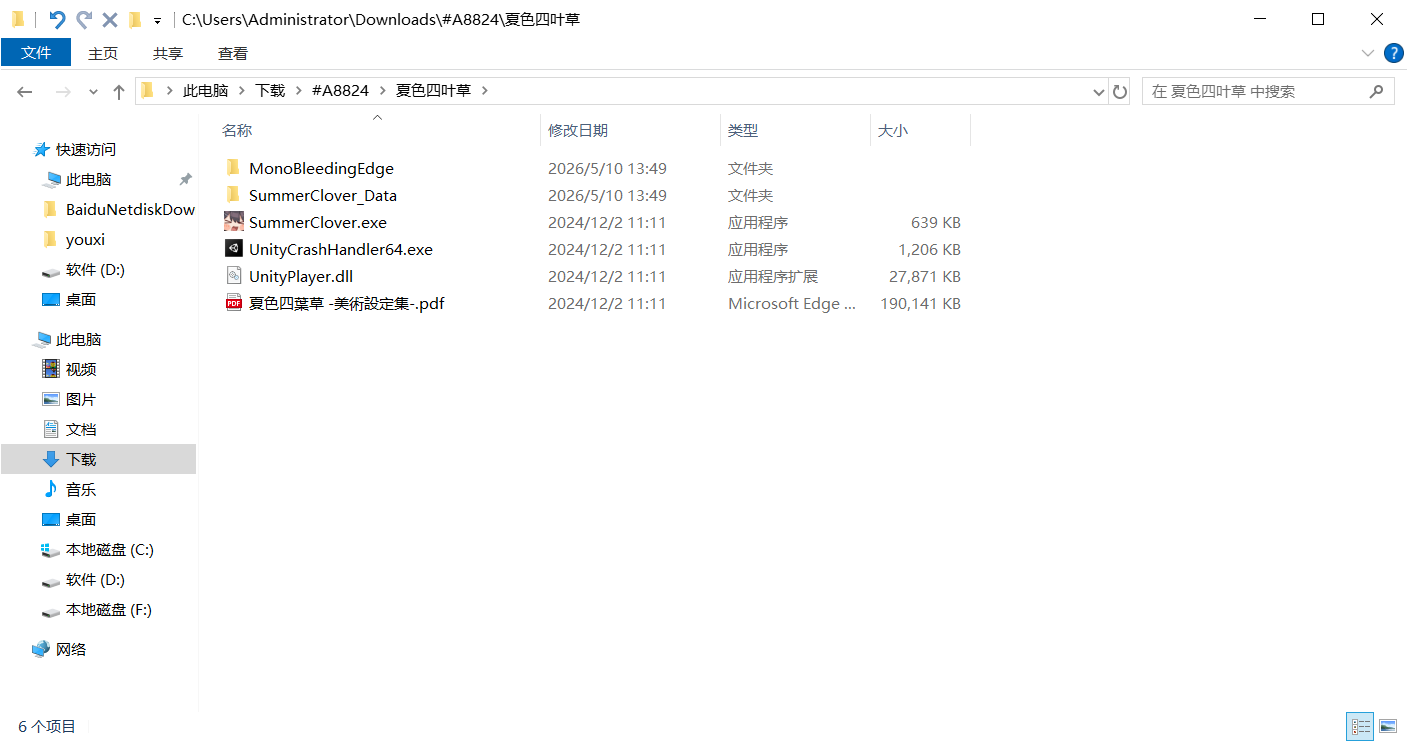Go back with the left arrow button

pyautogui.click(x=25, y=91)
